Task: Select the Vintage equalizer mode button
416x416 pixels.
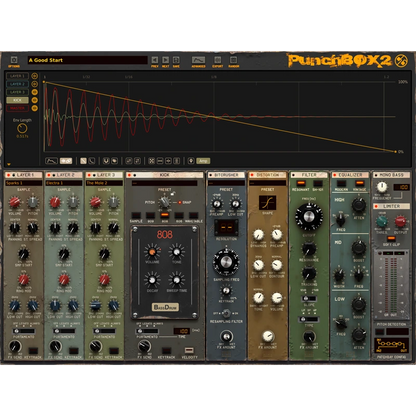Action: tap(359, 184)
